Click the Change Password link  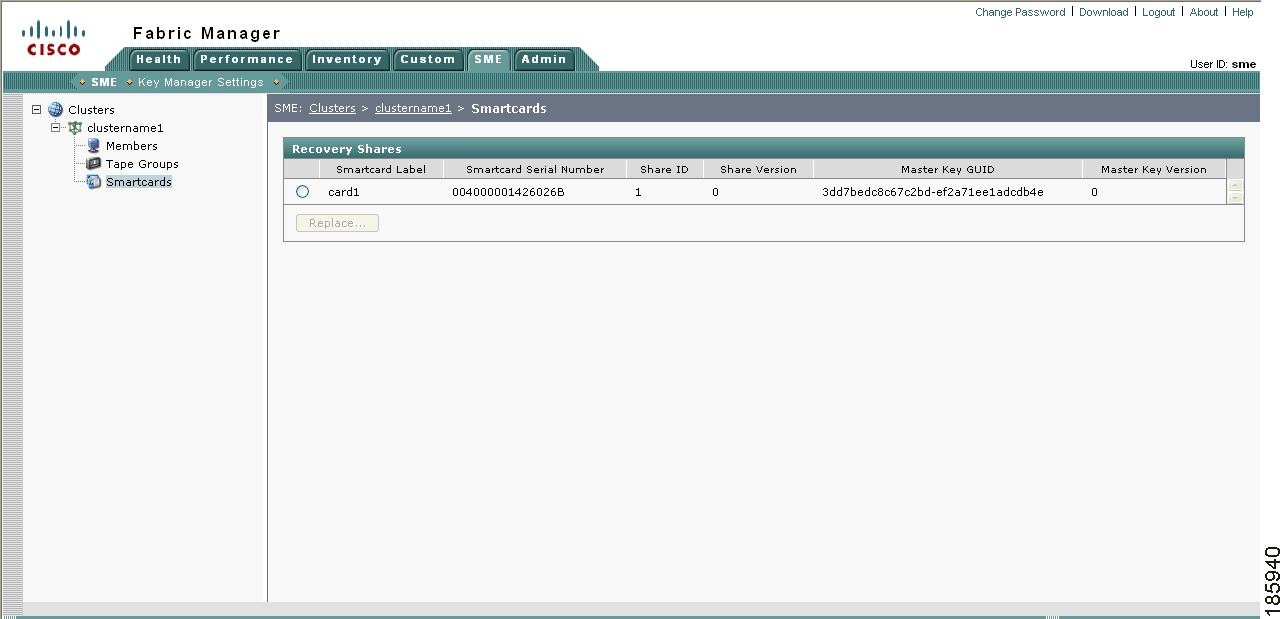coord(1020,13)
